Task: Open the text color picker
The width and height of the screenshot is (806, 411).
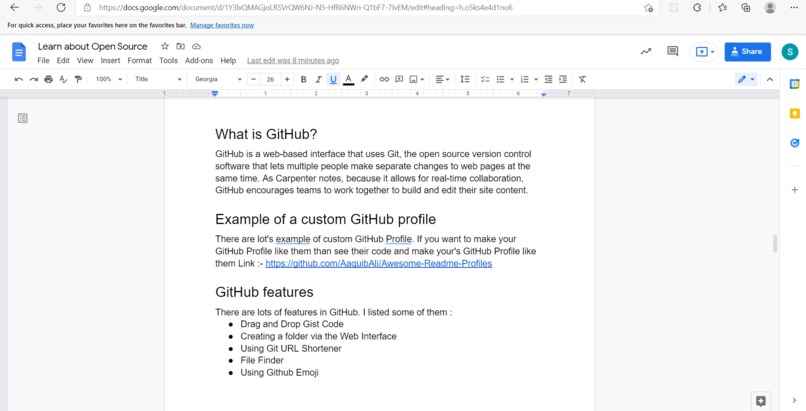Action: coord(349,79)
